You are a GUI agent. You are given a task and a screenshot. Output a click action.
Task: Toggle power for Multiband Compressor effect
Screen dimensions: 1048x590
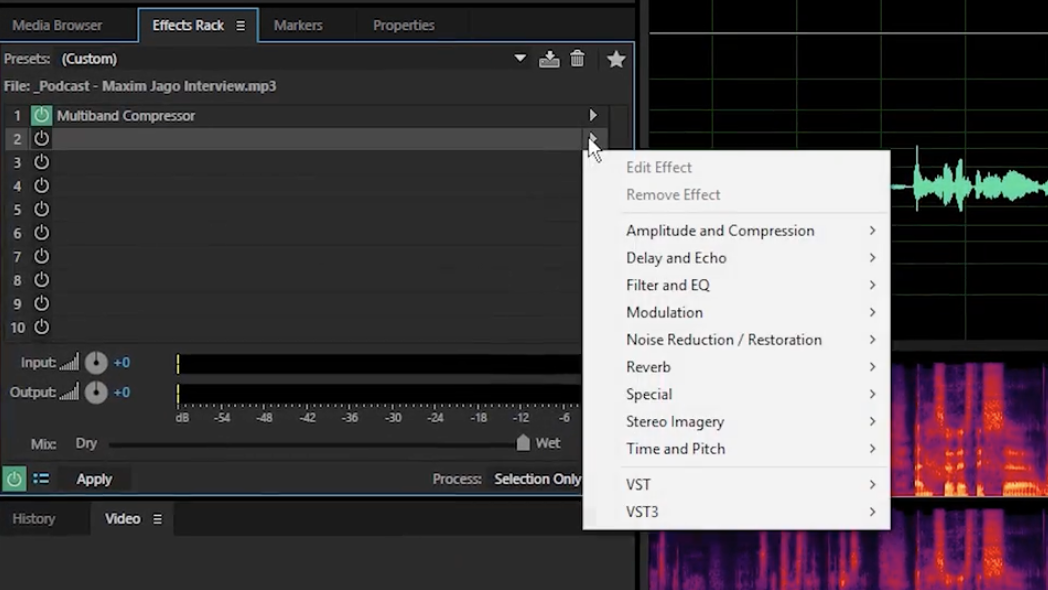pyautogui.click(x=41, y=116)
